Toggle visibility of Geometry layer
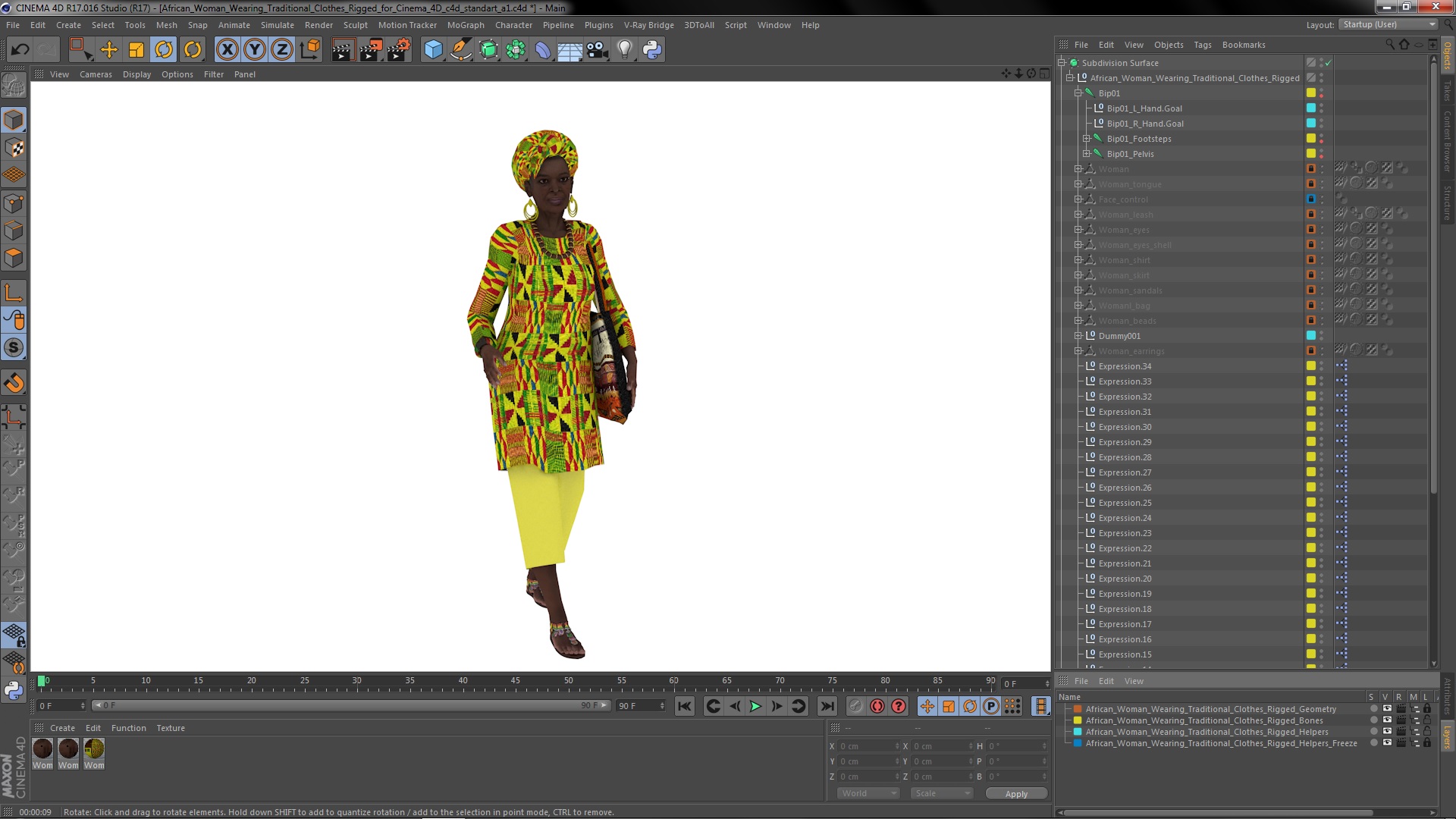 [1386, 709]
